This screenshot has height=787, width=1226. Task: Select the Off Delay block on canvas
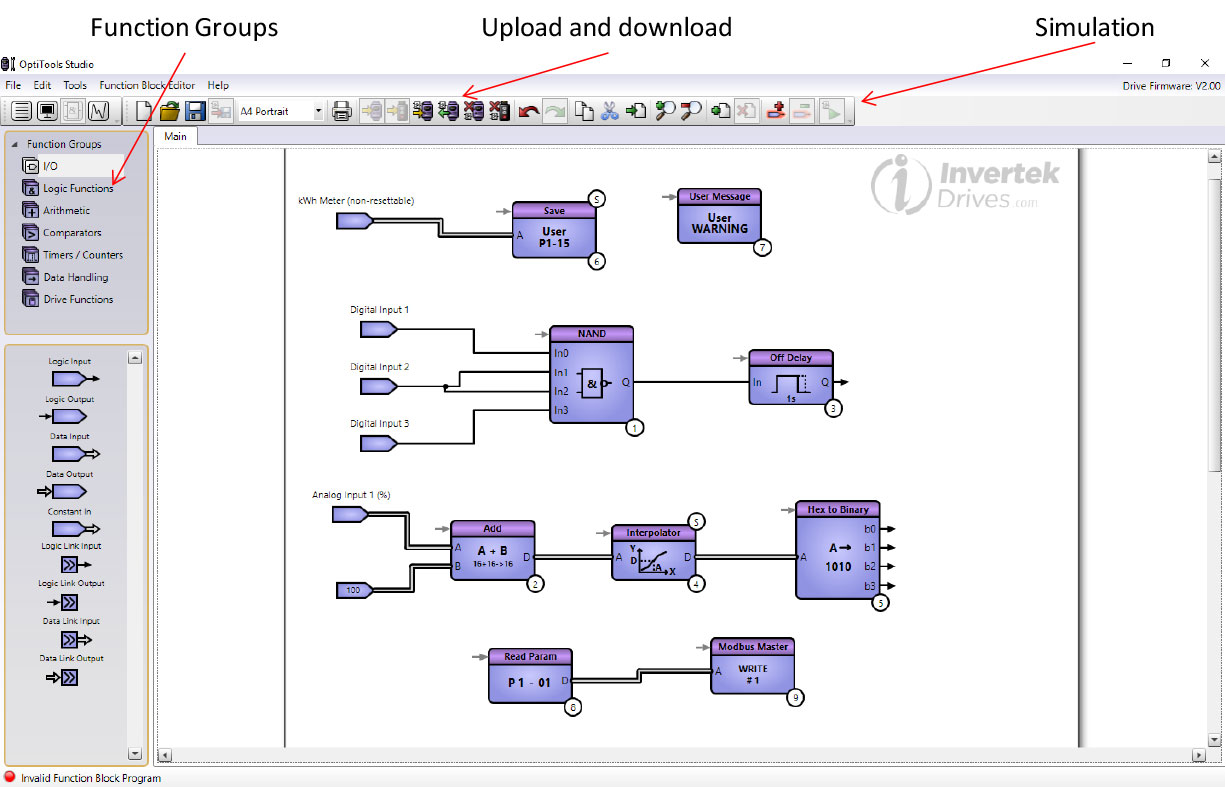790,377
